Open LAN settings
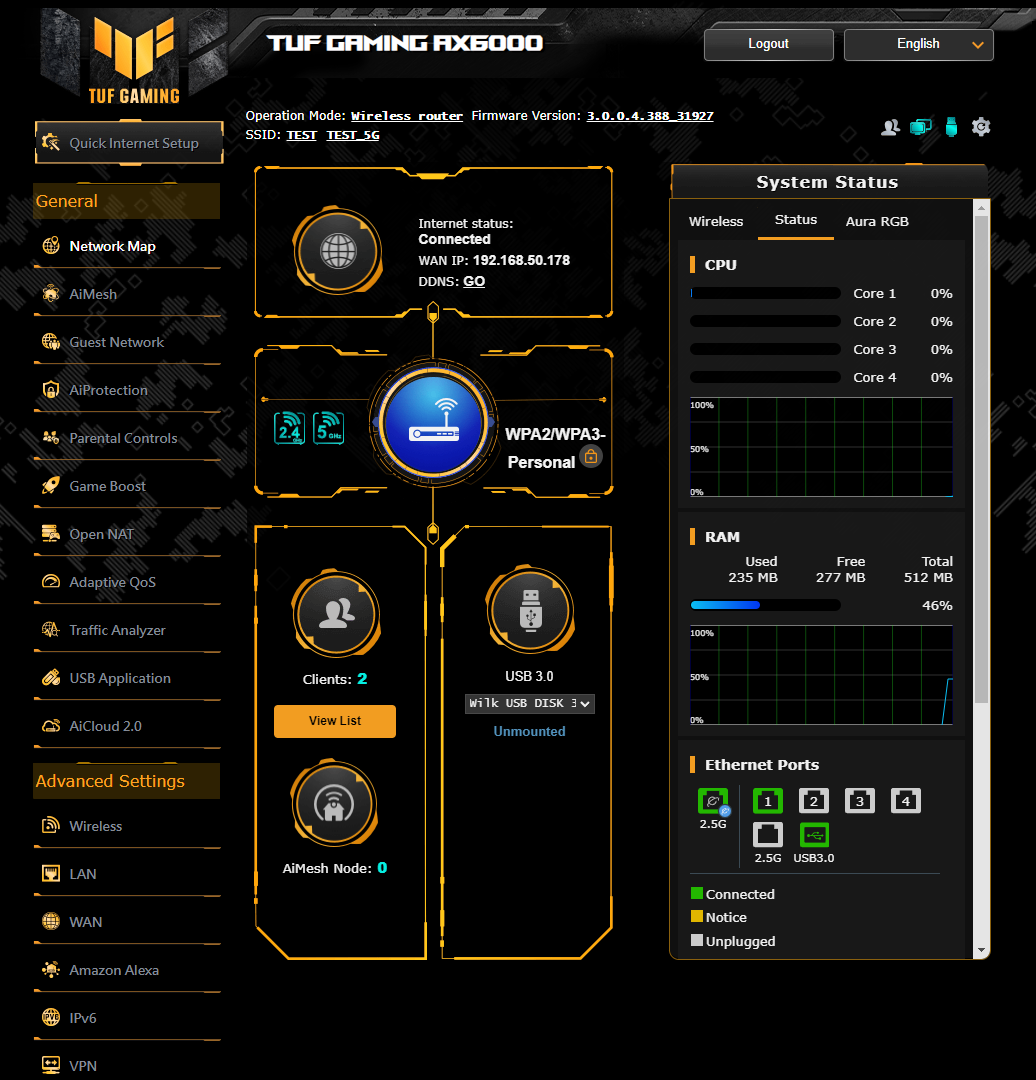The image size is (1036, 1080). point(127,874)
